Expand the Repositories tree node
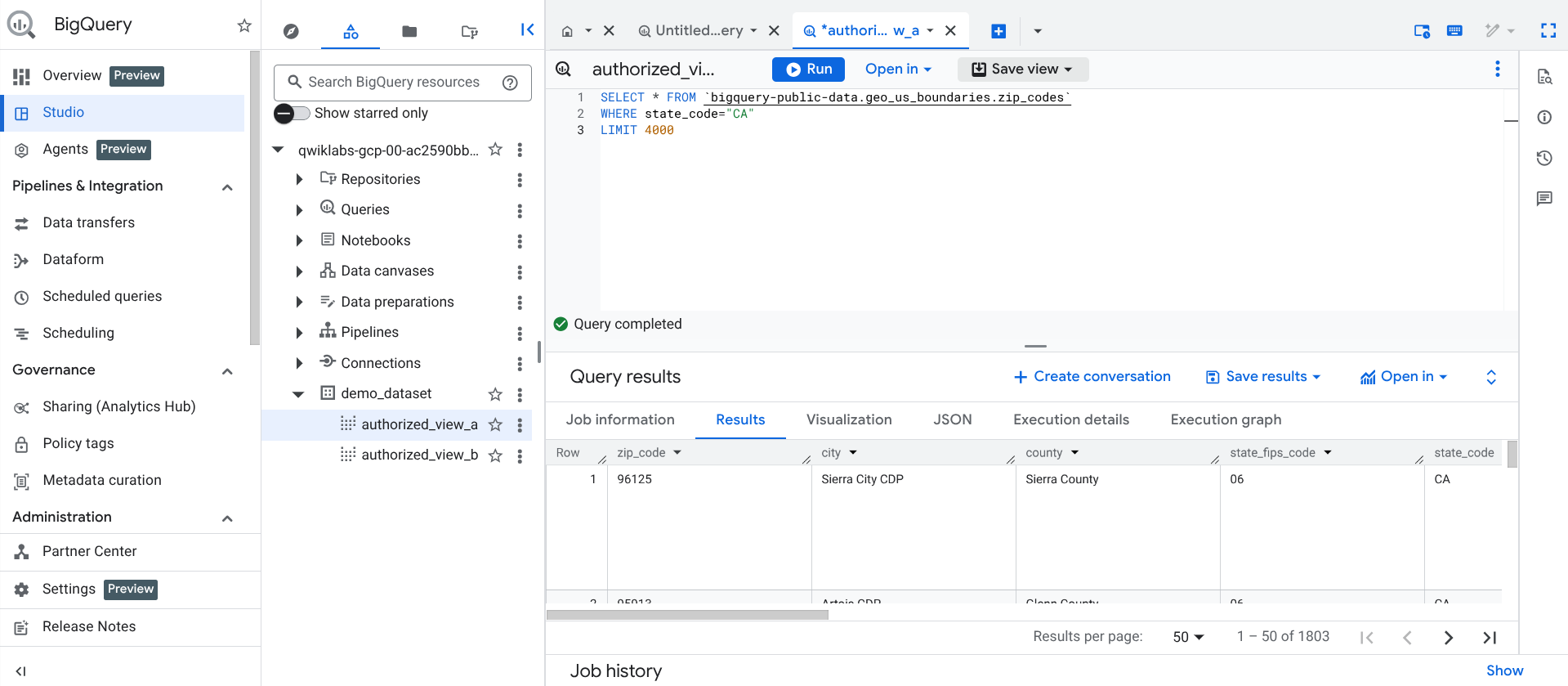Viewport: 1568px width, 686px height. click(x=299, y=179)
